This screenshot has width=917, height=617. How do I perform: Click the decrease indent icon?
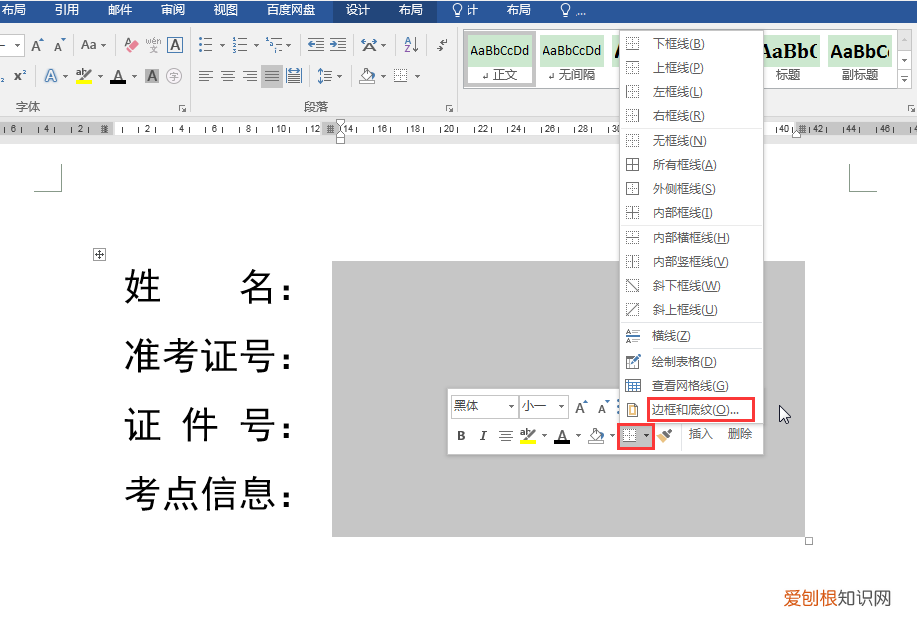point(315,44)
